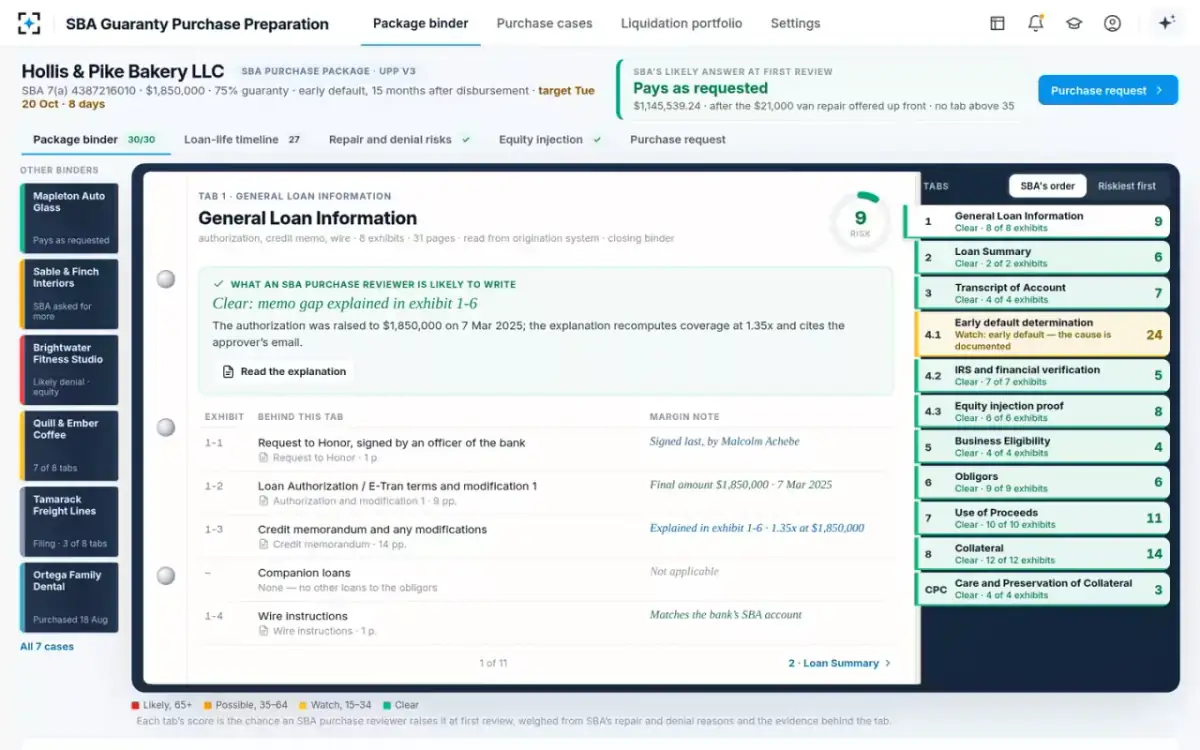Click margin note 'Signed last, by Malcolm Achebe'
The image size is (1200, 750).
click(x=725, y=441)
